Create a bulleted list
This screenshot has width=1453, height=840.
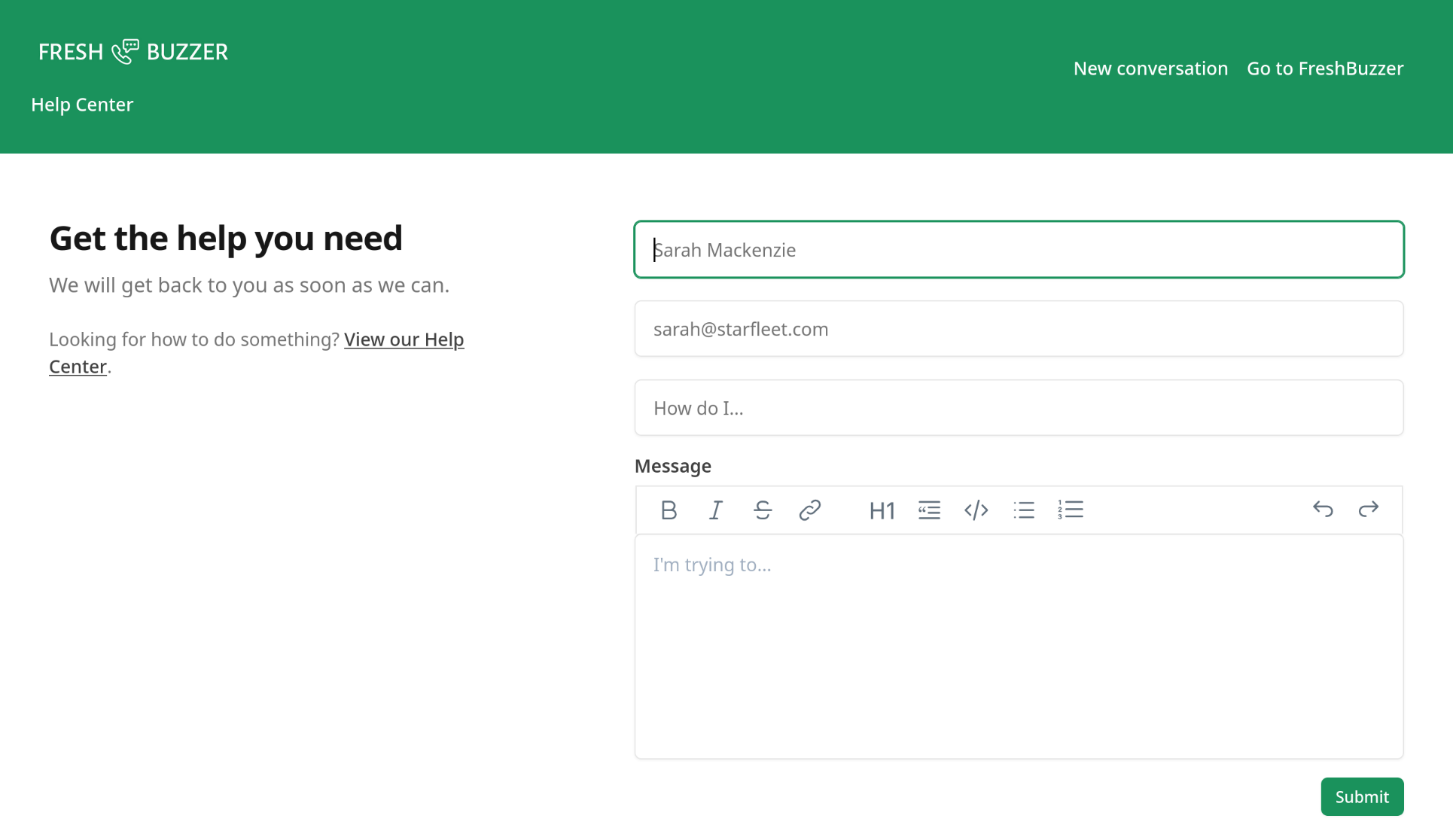(x=1023, y=510)
